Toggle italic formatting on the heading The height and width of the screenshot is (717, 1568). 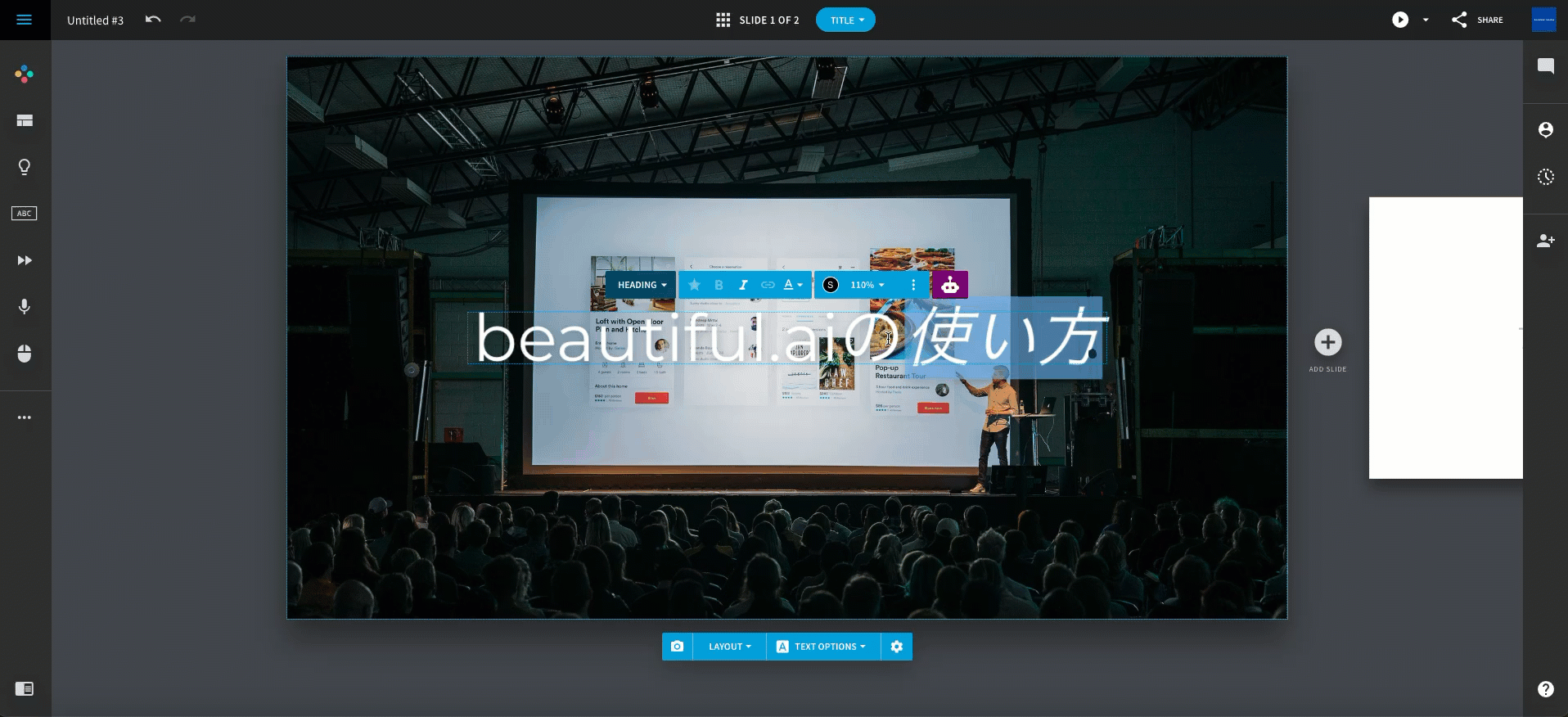[x=743, y=285]
